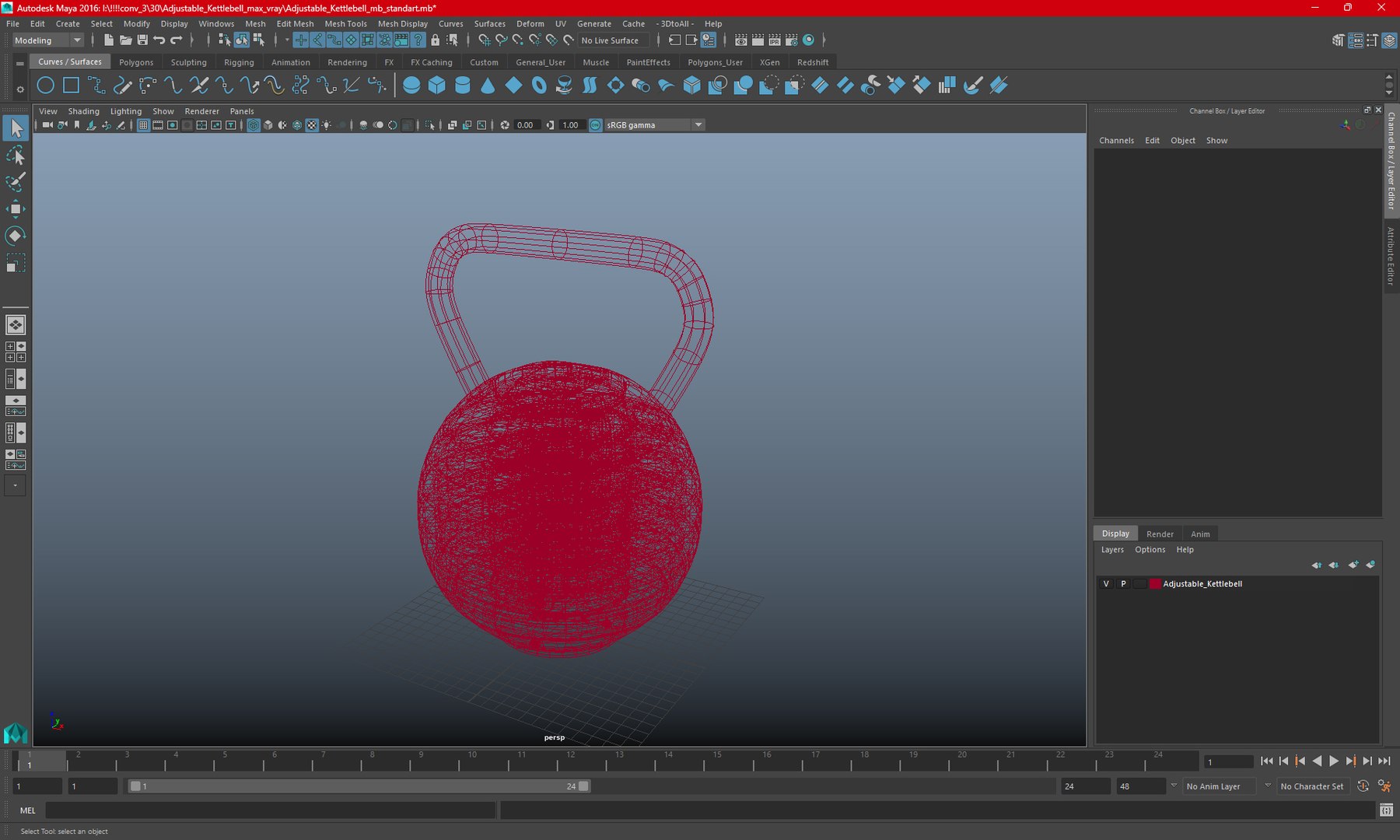Click the time slider current frame marker
The image size is (1400, 840).
click(x=42, y=761)
